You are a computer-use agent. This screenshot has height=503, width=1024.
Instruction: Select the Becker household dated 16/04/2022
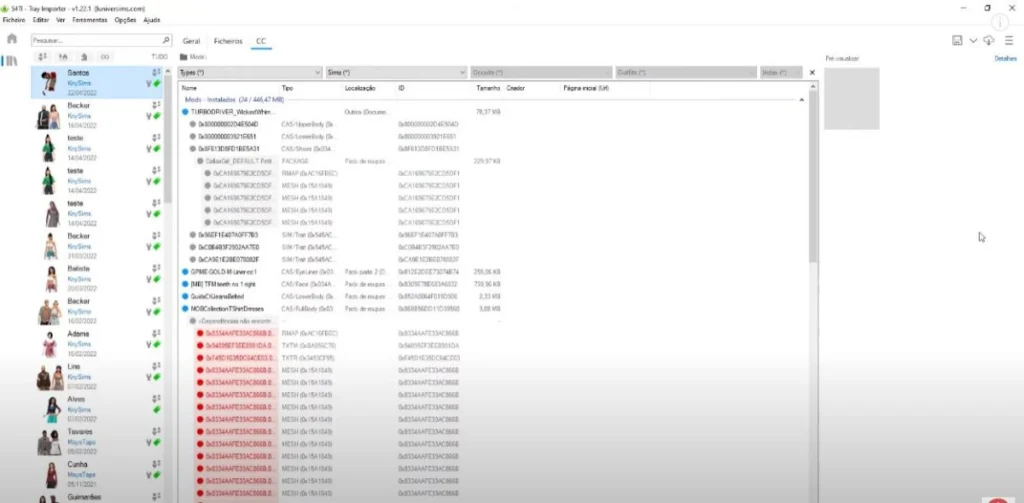click(97, 116)
